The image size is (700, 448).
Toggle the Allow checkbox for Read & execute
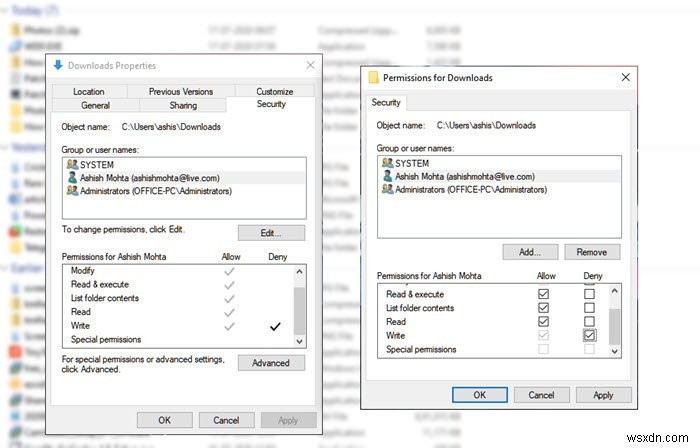(x=543, y=294)
